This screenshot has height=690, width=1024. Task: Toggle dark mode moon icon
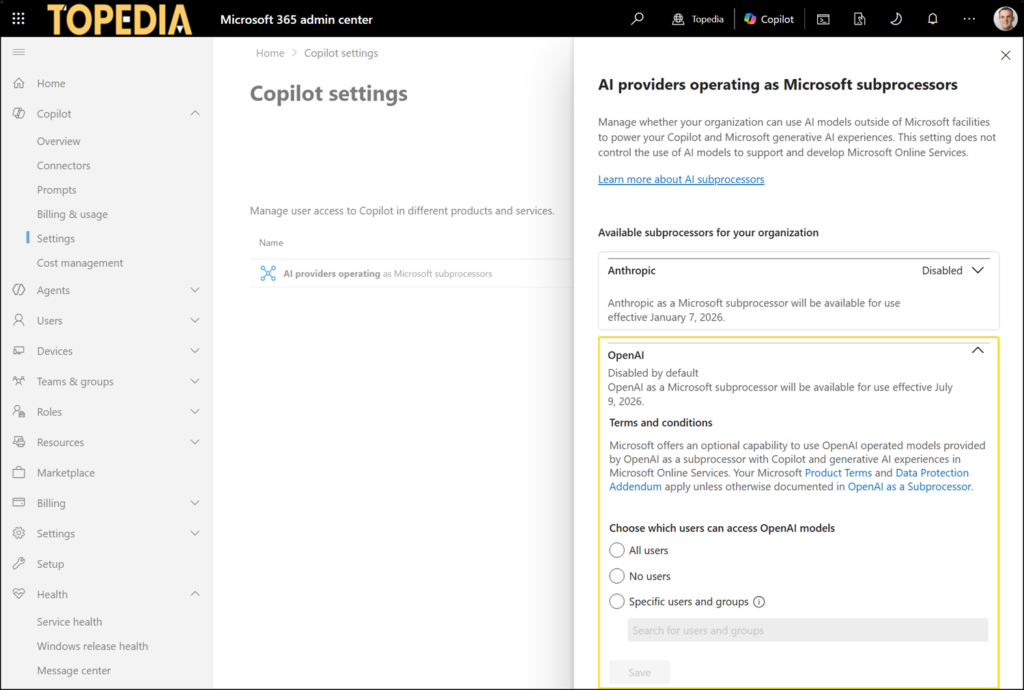(896, 19)
